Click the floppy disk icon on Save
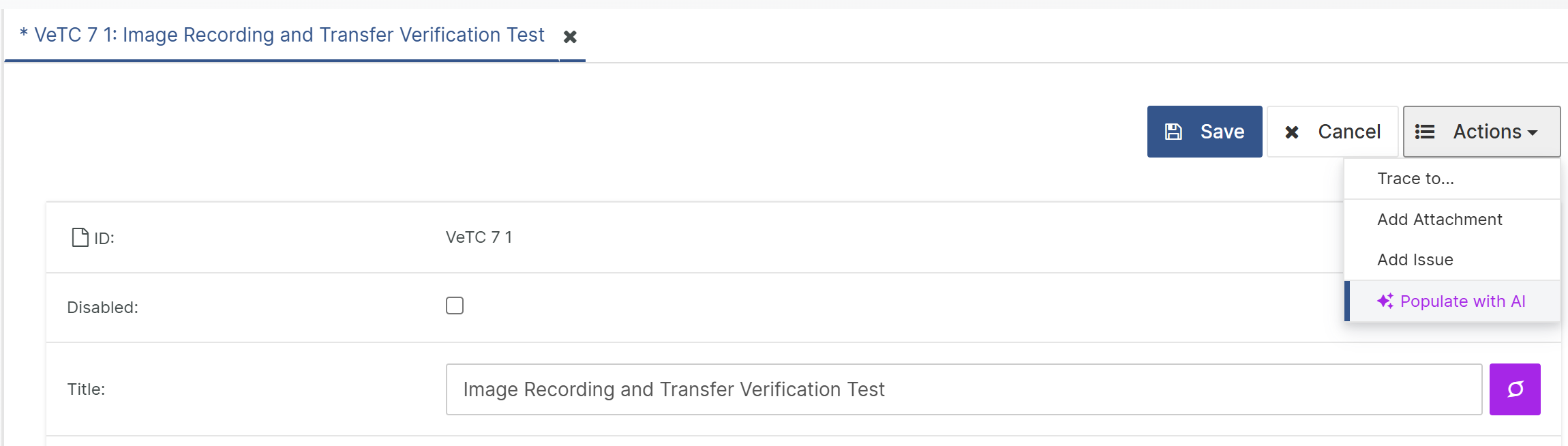The image size is (1568, 446). click(1173, 132)
